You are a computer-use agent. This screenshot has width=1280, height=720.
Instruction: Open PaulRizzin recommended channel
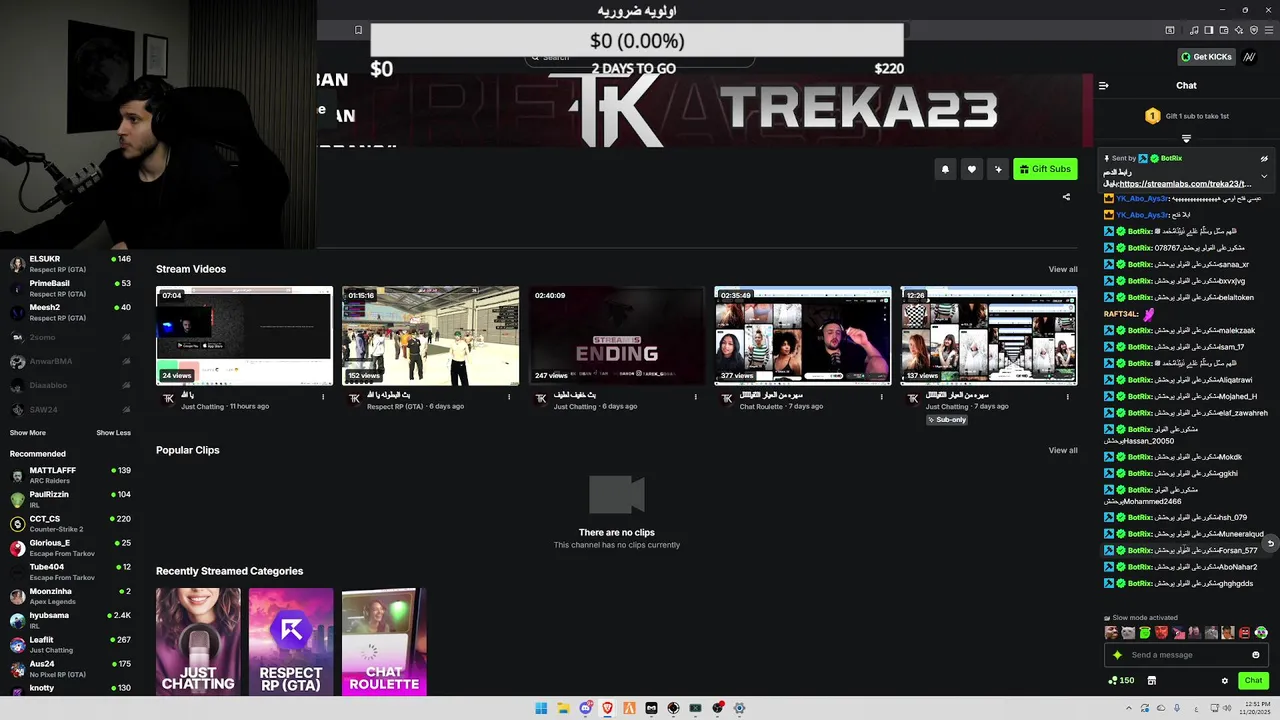pyautogui.click(x=70, y=499)
